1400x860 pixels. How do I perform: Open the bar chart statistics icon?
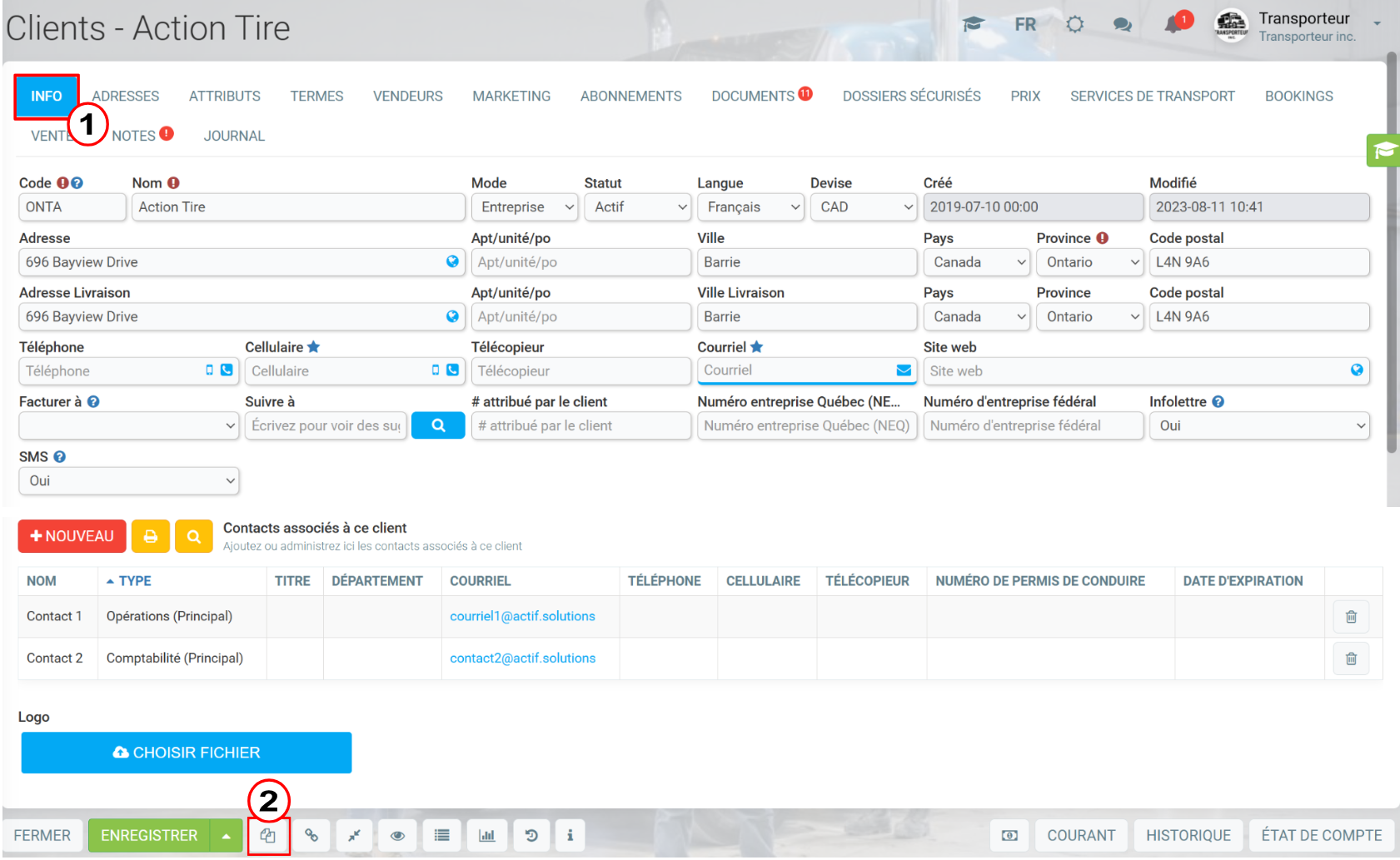click(487, 835)
